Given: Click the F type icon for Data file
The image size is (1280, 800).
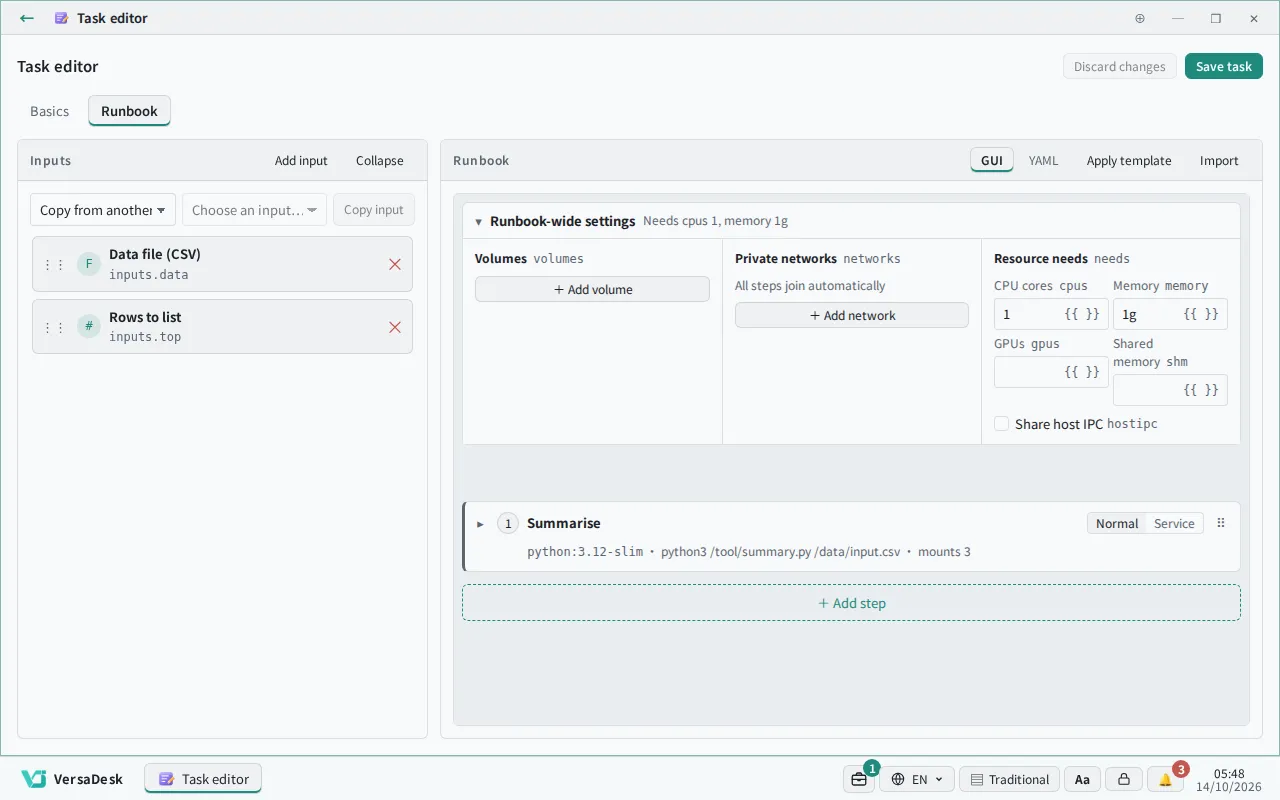Looking at the screenshot, I should click(x=89, y=264).
